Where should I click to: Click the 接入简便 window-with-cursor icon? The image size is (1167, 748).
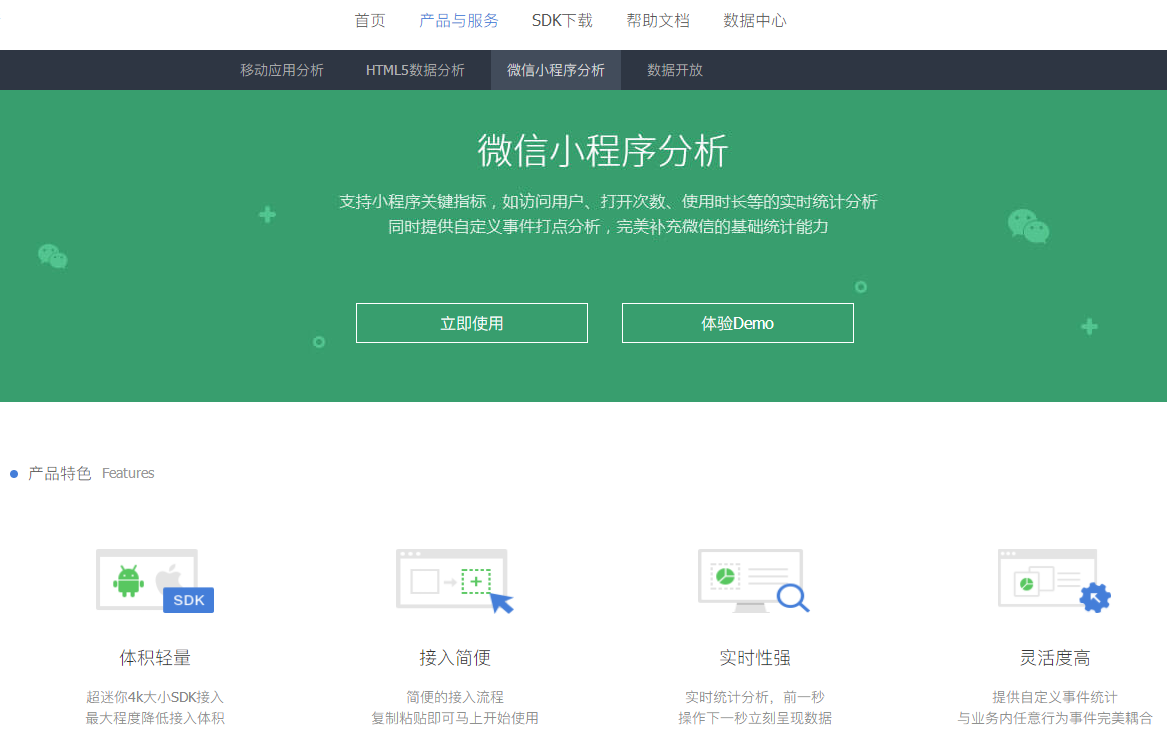coord(455,581)
